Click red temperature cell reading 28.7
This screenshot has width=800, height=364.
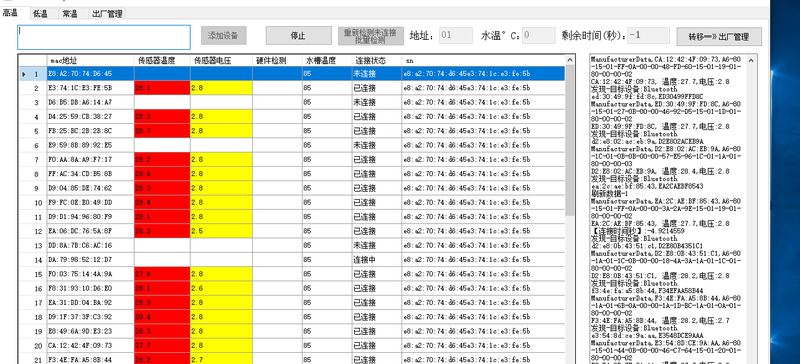[x=162, y=131]
